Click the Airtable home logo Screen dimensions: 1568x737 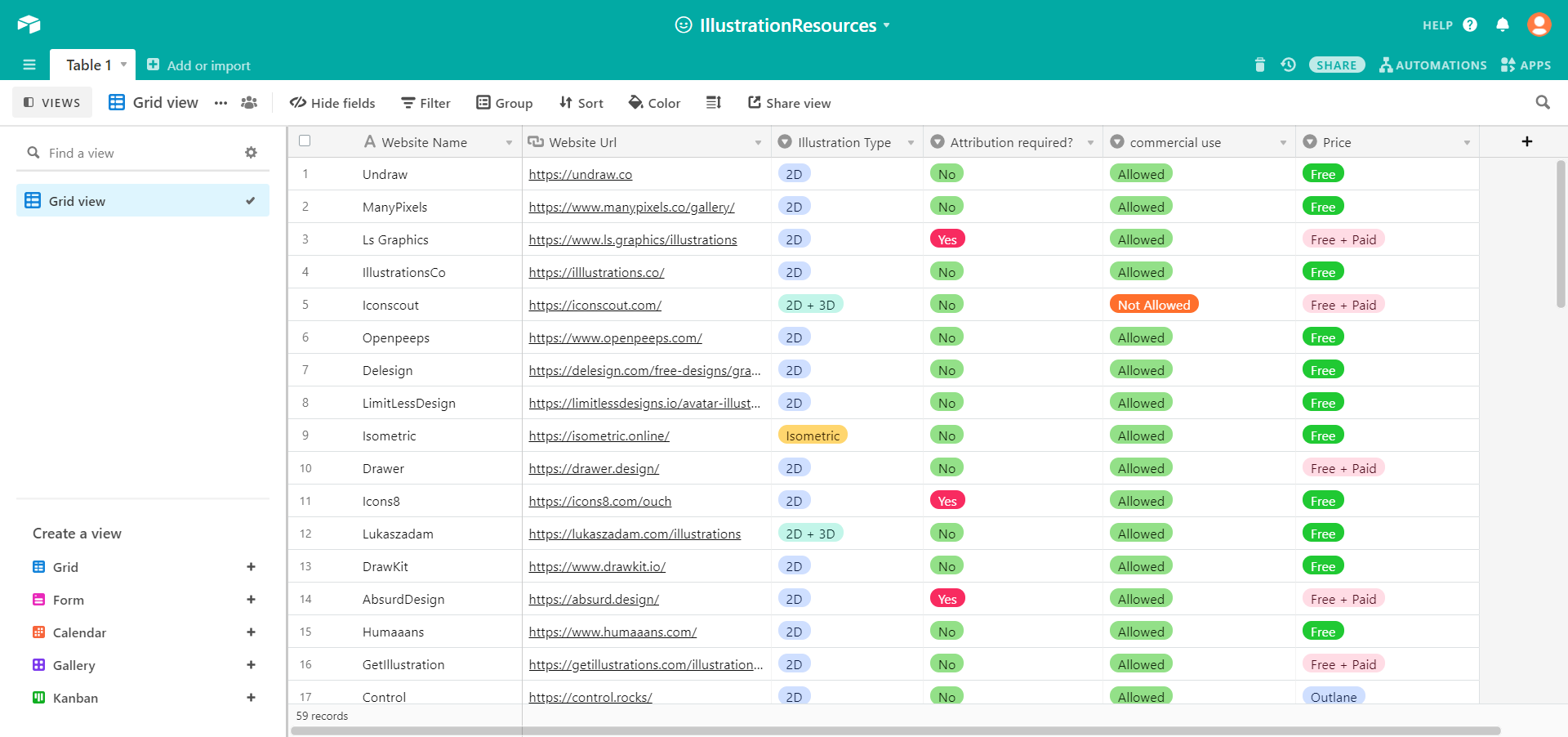click(x=29, y=25)
